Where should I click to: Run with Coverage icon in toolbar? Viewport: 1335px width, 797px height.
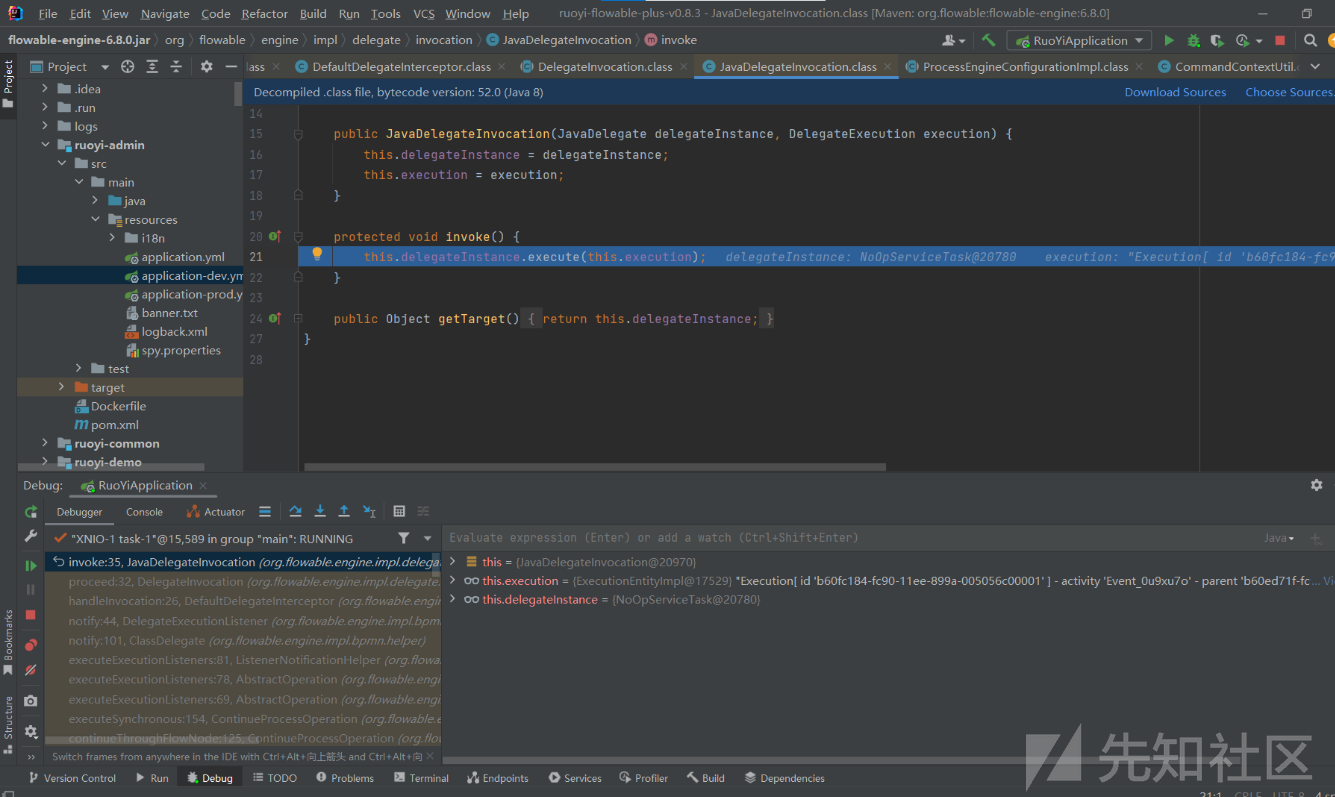click(x=1217, y=40)
